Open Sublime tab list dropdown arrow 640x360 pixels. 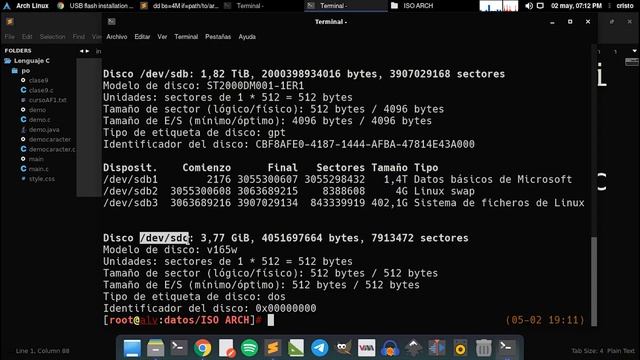tap(634, 51)
